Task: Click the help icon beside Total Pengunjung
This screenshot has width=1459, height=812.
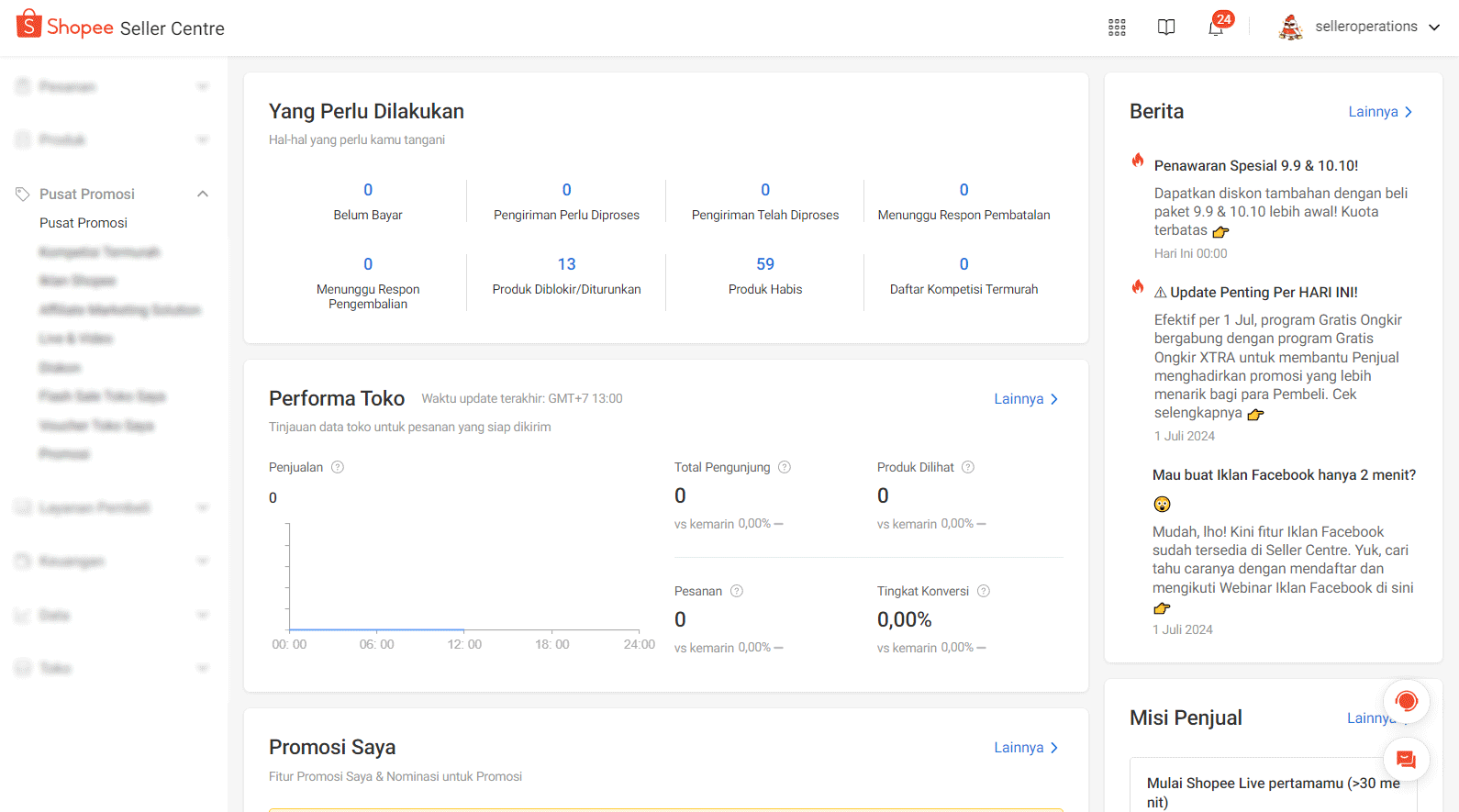Action: click(x=785, y=467)
